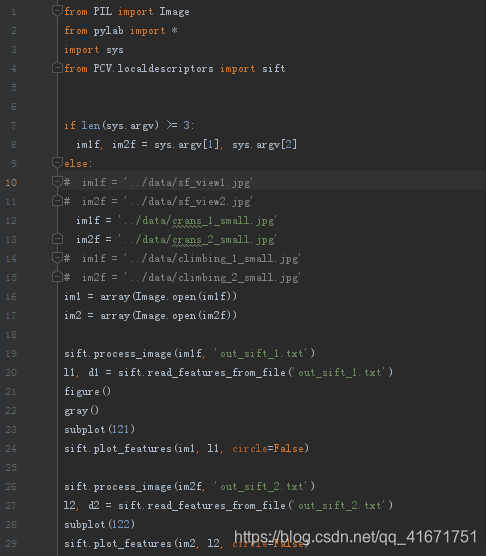The image size is (486, 556).
Task: Click the commented '../data/climbing_2_small.jpg' path
Action: coord(212,278)
